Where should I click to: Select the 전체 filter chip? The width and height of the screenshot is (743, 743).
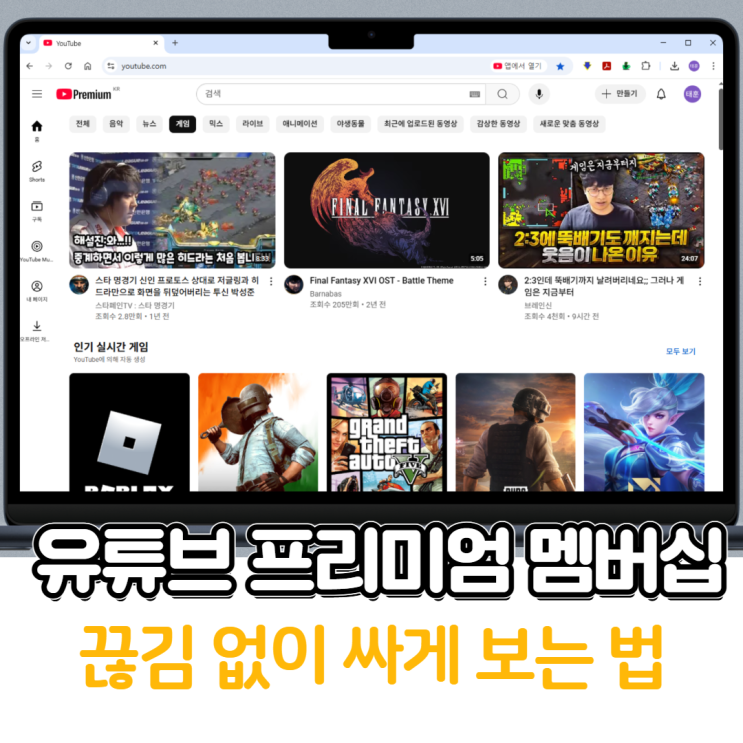[82, 124]
